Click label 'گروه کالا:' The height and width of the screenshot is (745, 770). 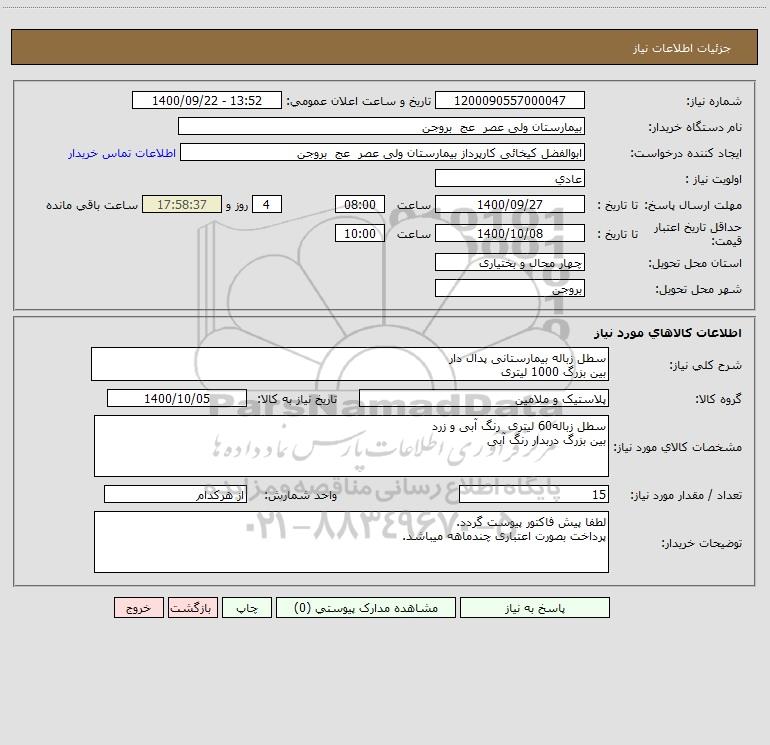718,399
